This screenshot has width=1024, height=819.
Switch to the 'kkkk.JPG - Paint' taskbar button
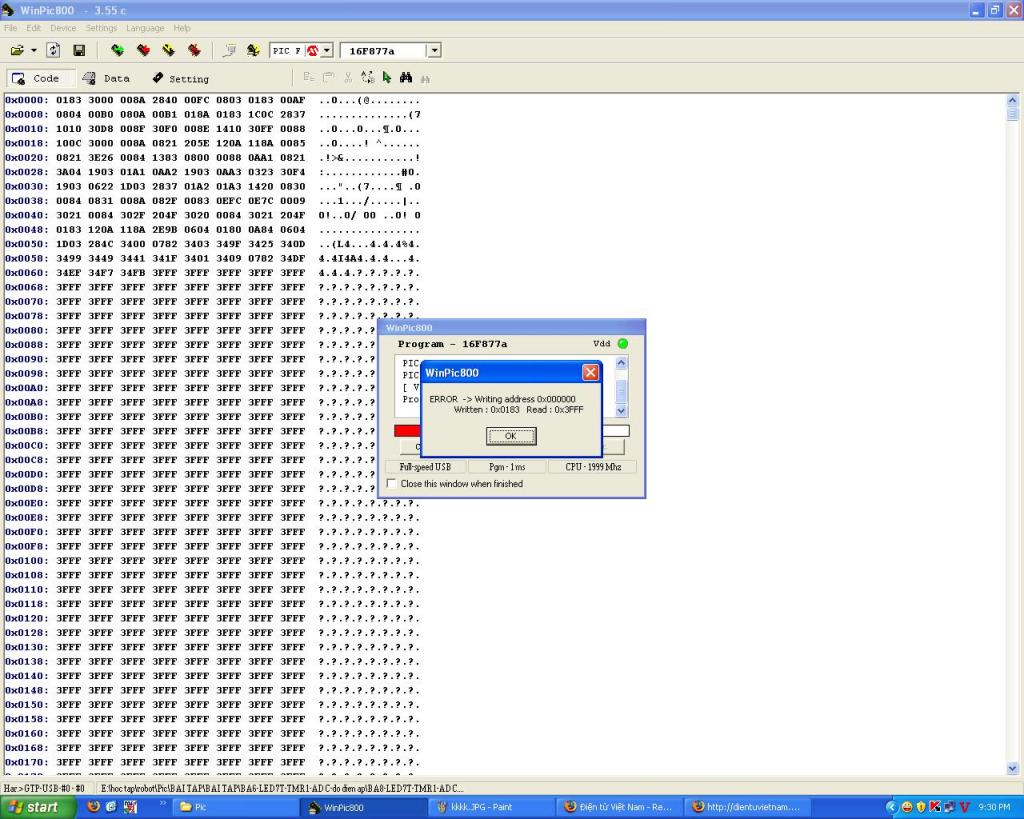pos(494,807)
